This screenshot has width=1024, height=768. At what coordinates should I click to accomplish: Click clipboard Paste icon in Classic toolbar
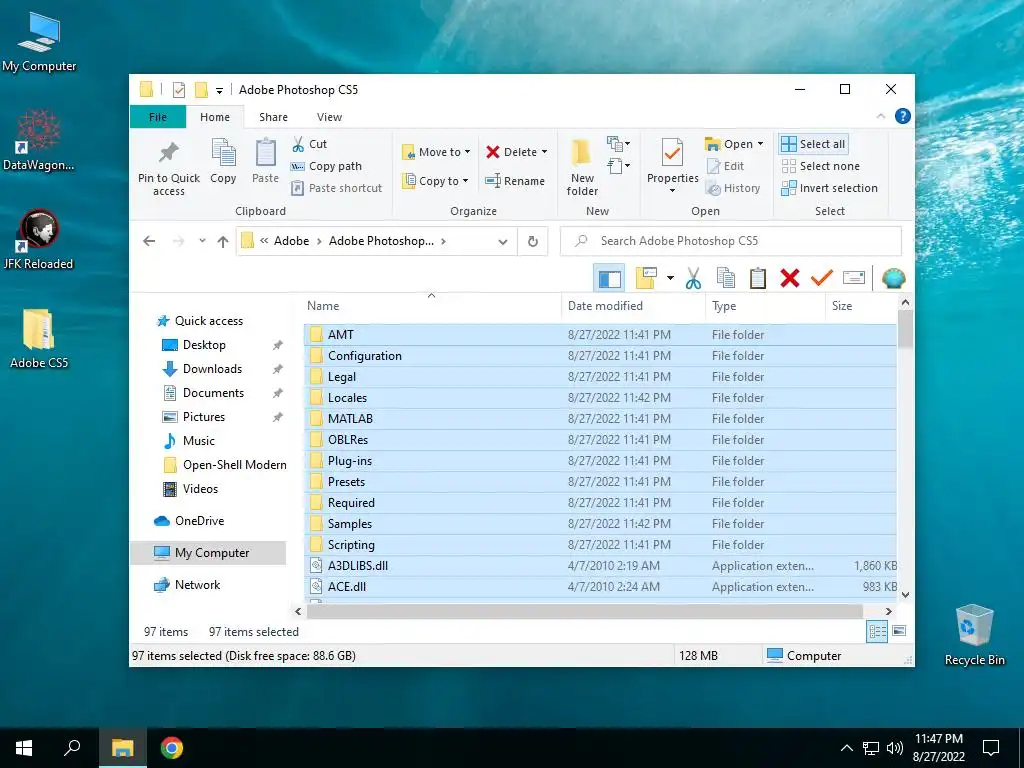758,278
